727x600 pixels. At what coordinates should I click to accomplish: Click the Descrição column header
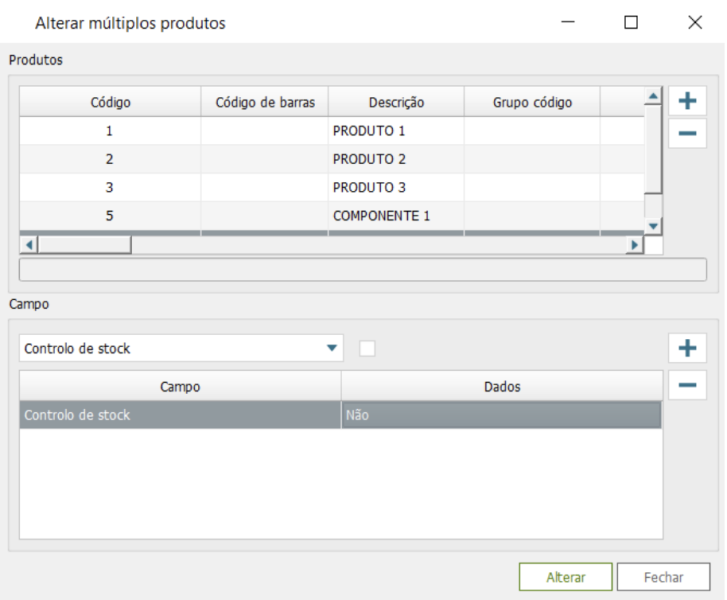click(x=396, y=102)
